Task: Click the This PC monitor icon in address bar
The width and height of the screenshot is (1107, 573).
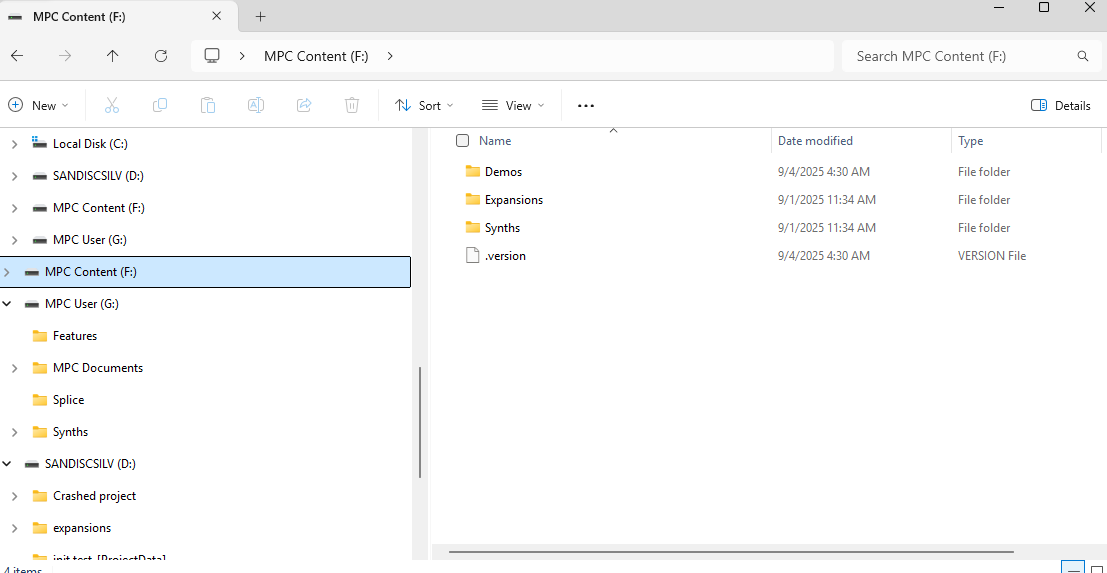Action: [x=212, y=56]
